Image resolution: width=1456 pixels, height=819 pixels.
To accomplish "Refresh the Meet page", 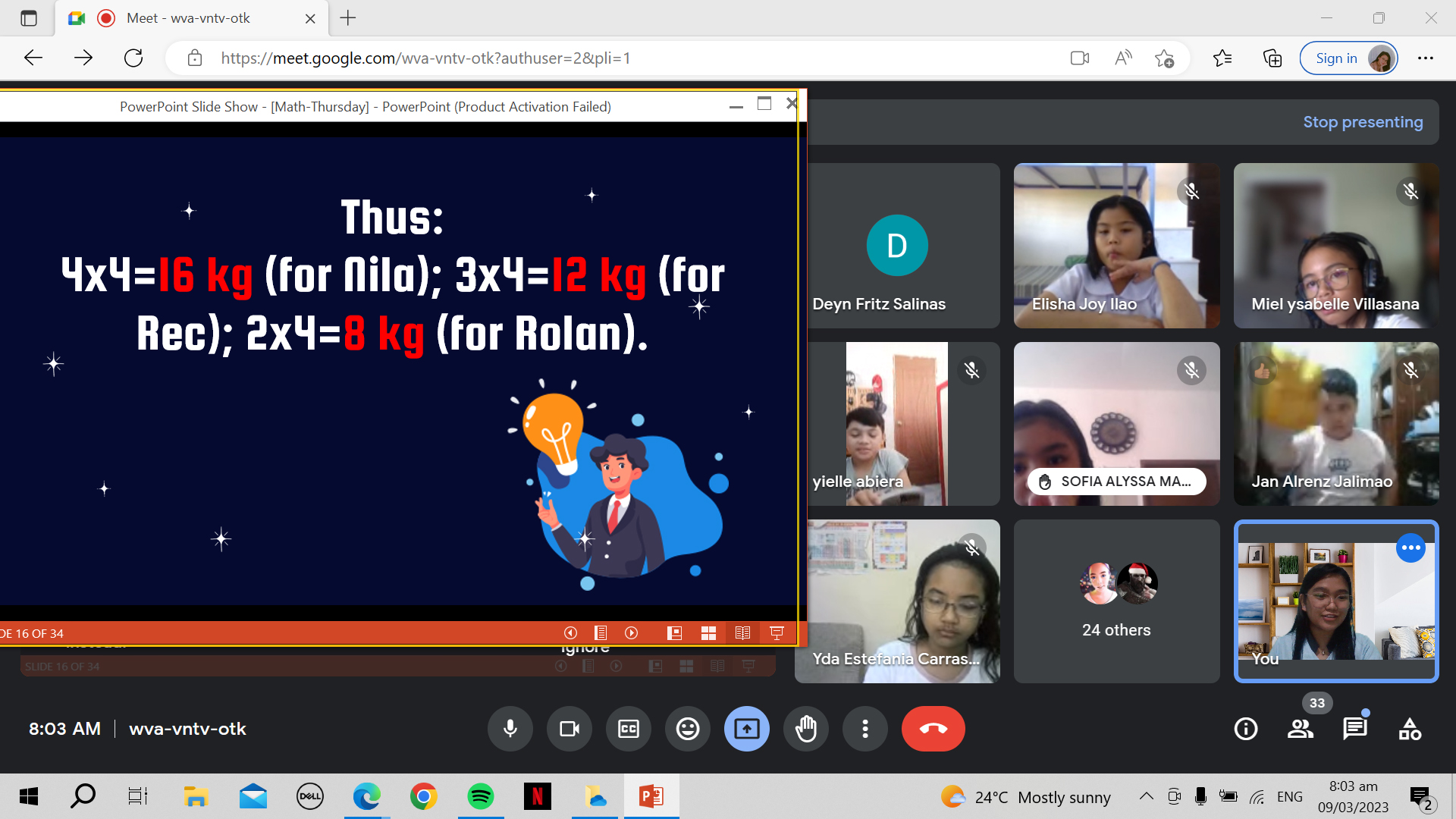I will [133, 58].
